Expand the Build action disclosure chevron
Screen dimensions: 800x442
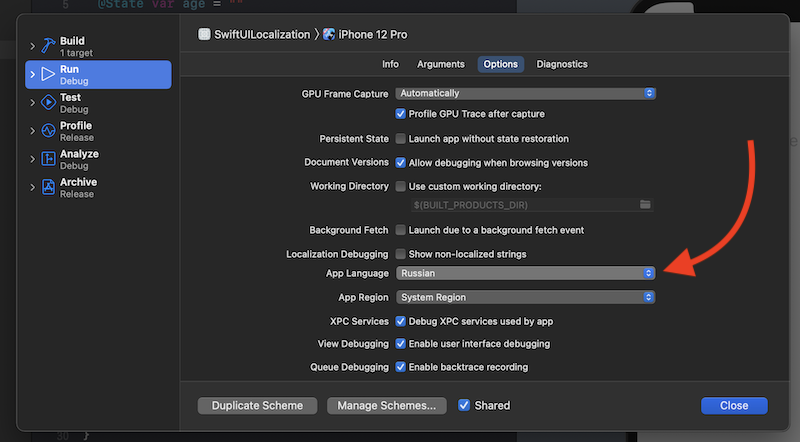point(33,46)
